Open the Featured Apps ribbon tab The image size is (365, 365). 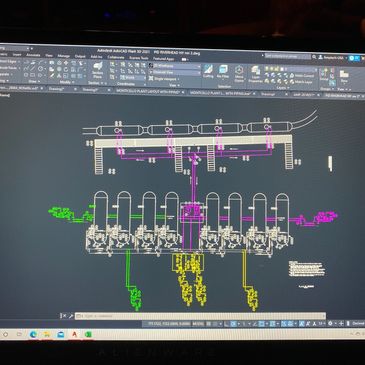click(x=163, y=58)
